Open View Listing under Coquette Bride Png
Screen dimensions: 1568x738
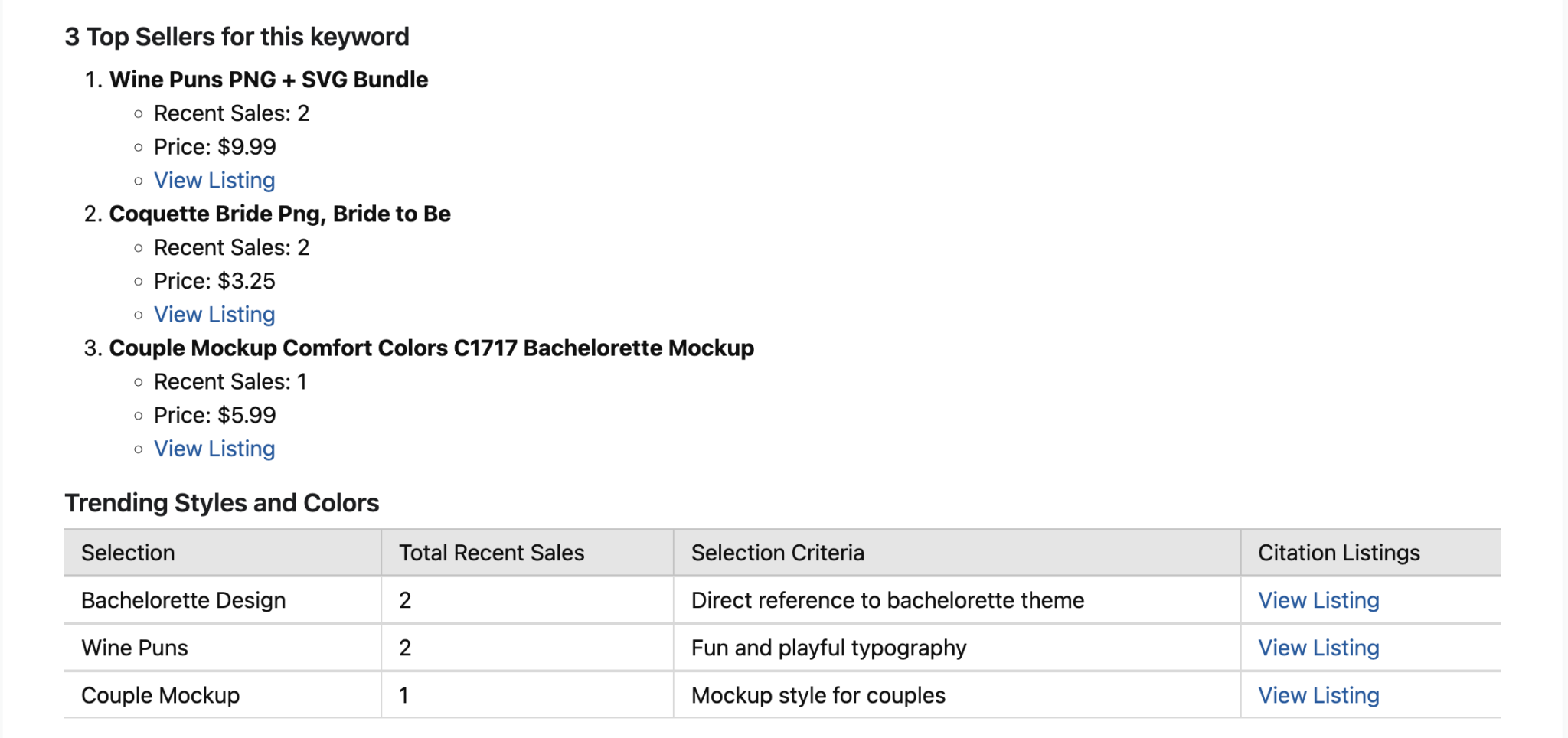pyautogui.click(x=214, y=315)
